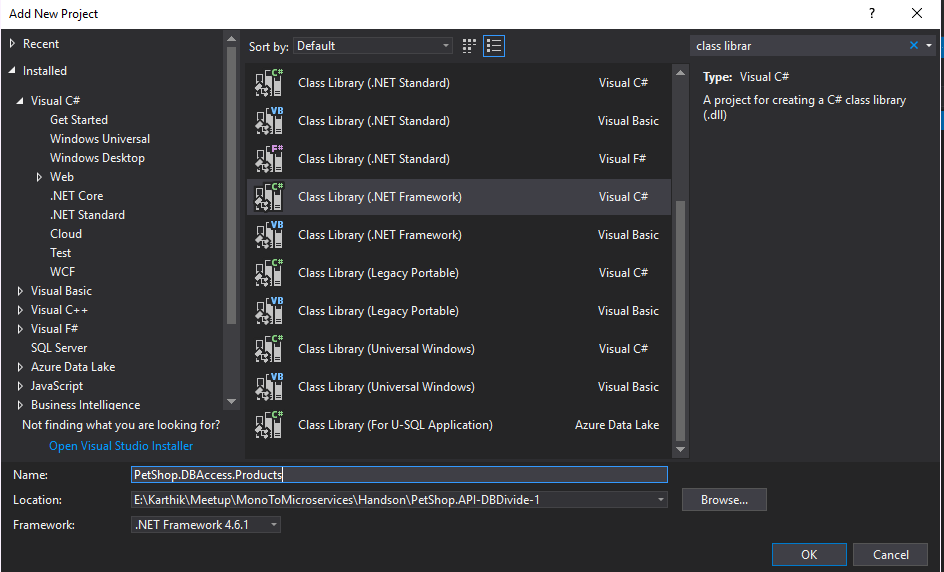Switch to small icons list view

click(494, 46)
